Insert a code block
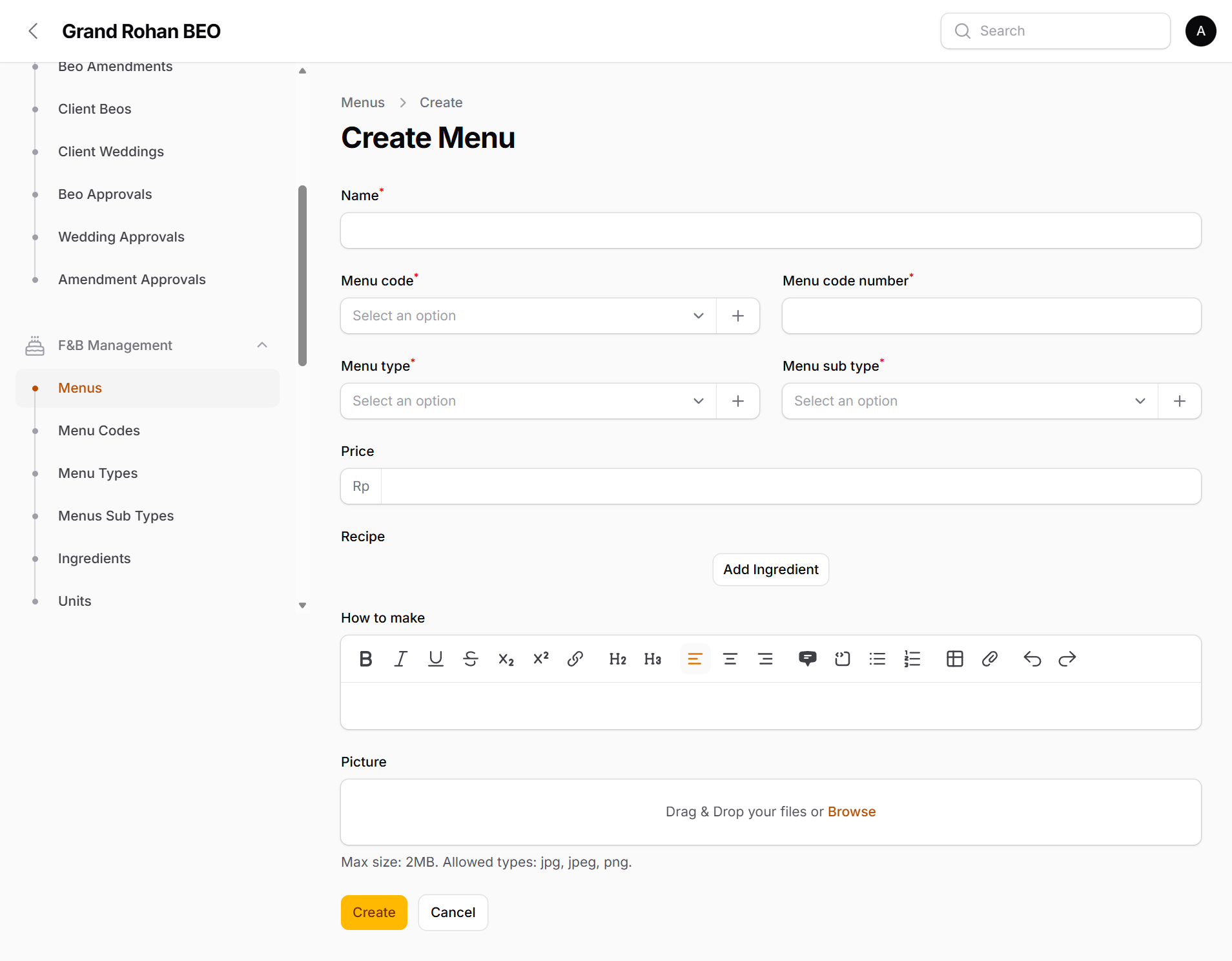1232x961 pixels. [842, 659]
